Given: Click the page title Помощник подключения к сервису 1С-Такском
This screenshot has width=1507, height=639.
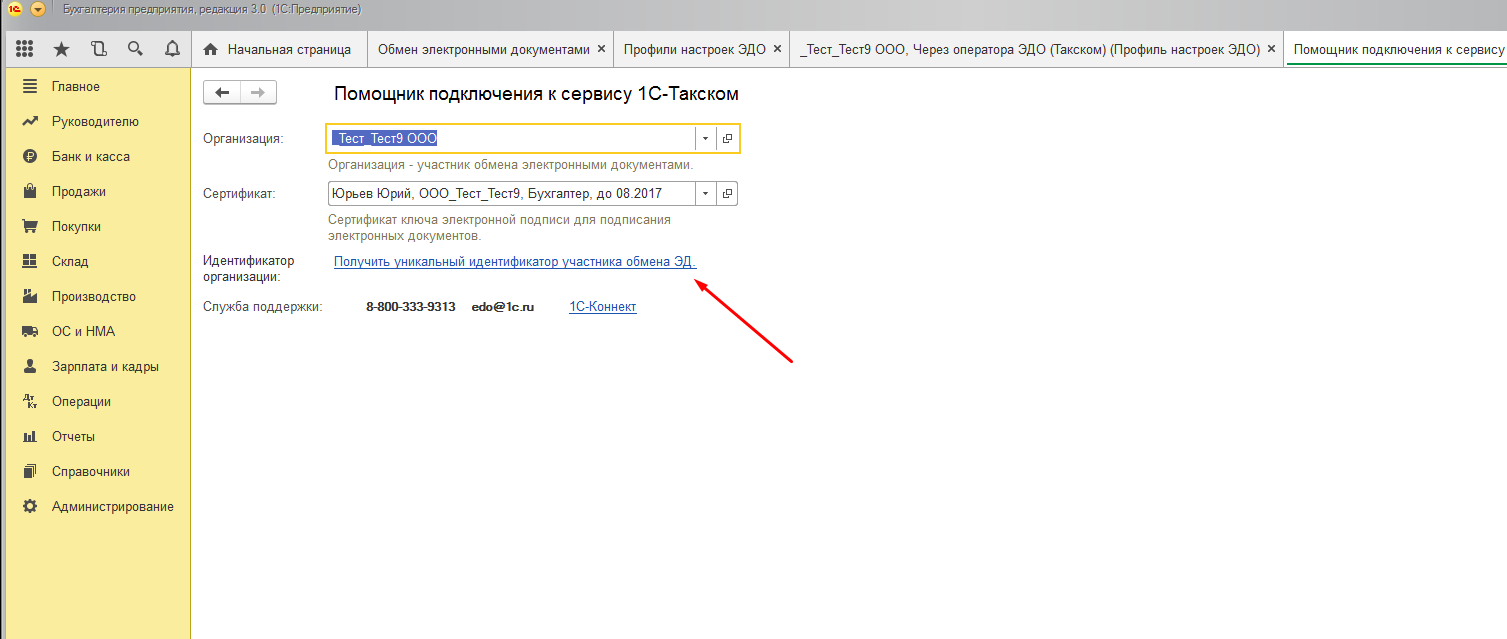Looking at the screenshot, I should pos(536,94).
